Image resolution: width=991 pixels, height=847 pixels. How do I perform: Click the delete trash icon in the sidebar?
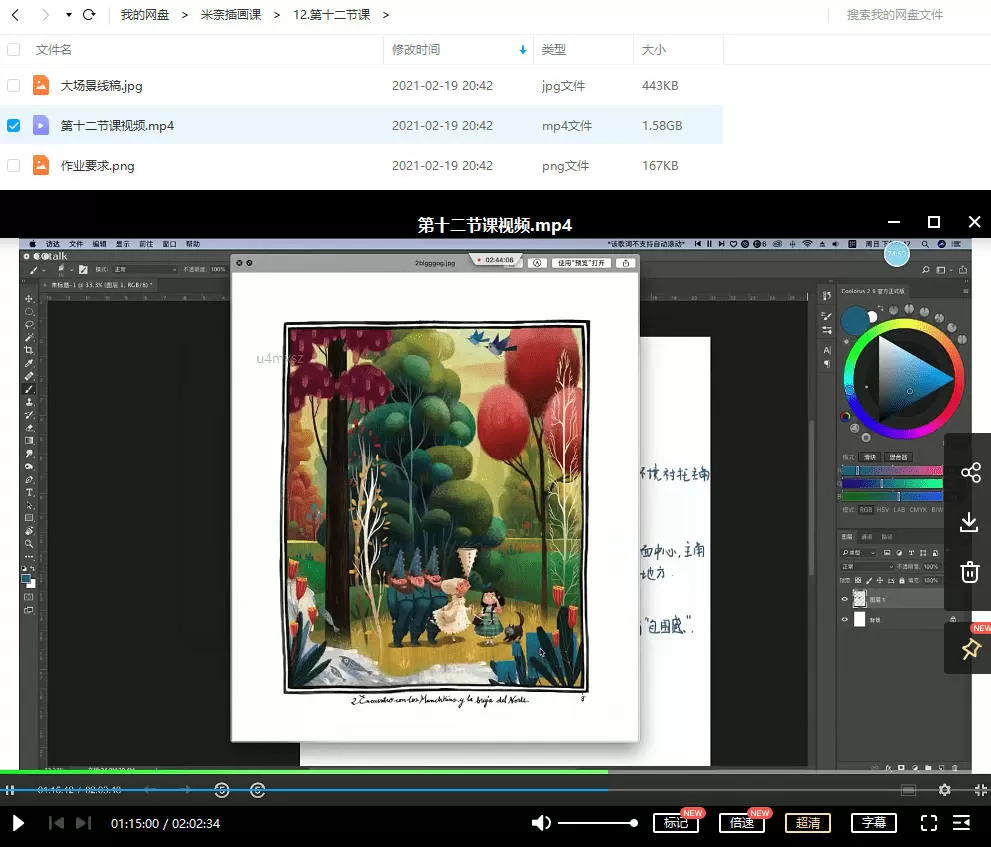(x=969, y=571)
